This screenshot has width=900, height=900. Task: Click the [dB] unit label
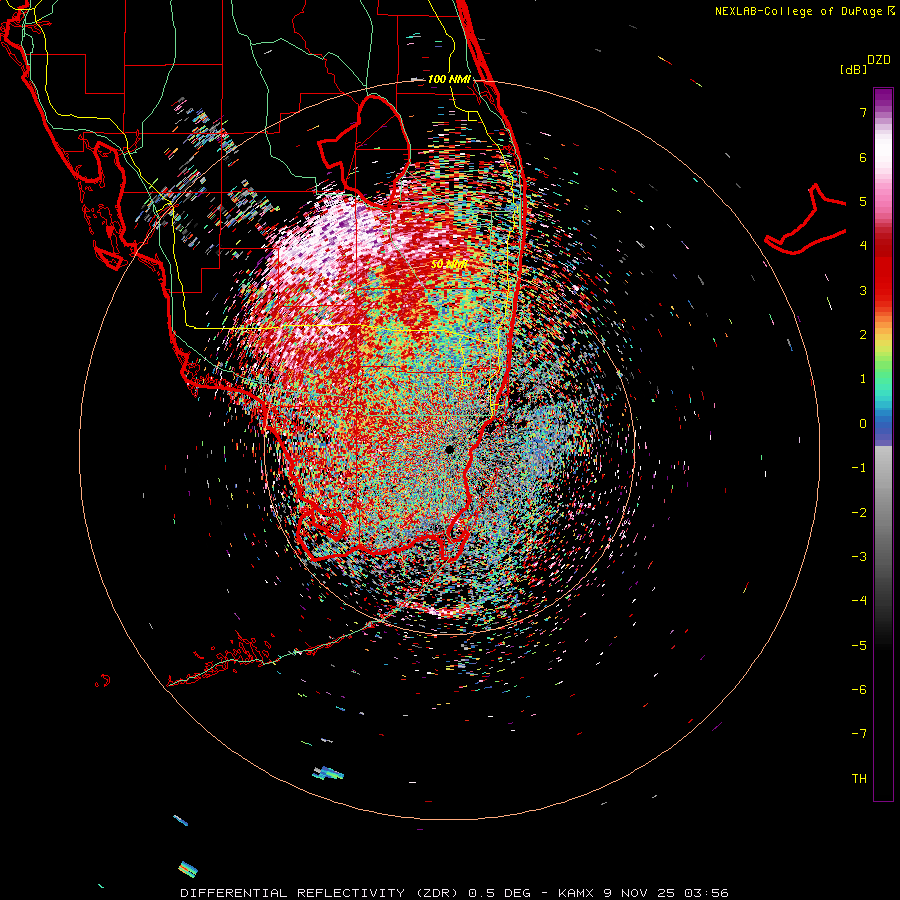(x=854, y=69)
